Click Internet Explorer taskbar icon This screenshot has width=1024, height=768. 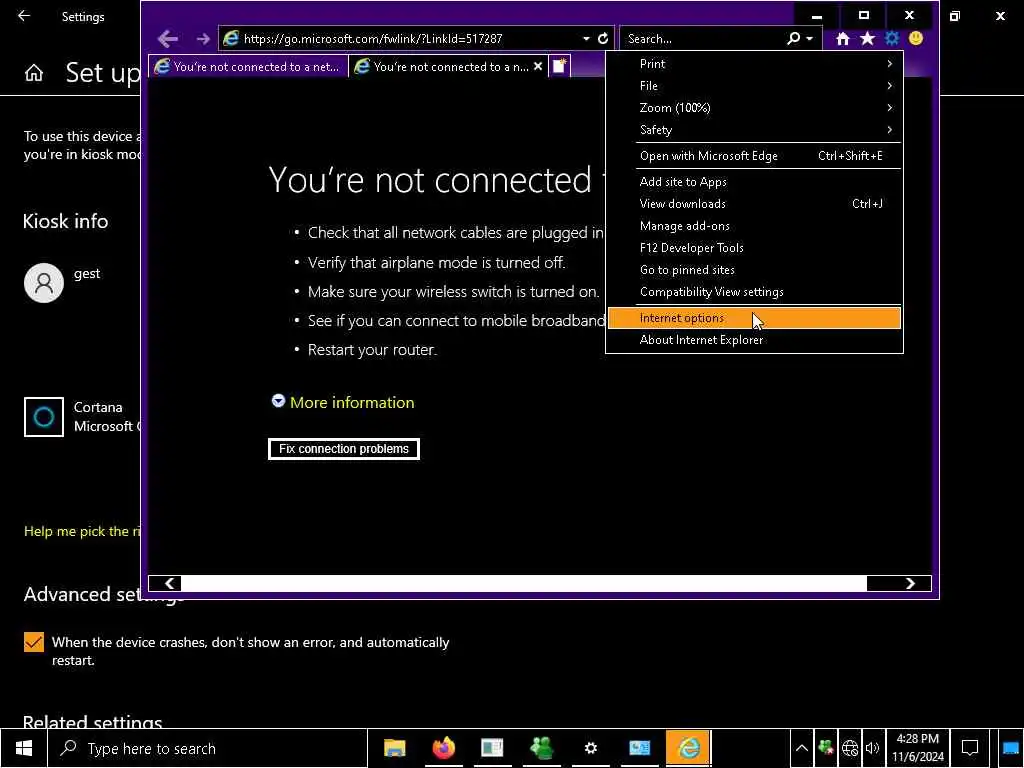point(688,748)
